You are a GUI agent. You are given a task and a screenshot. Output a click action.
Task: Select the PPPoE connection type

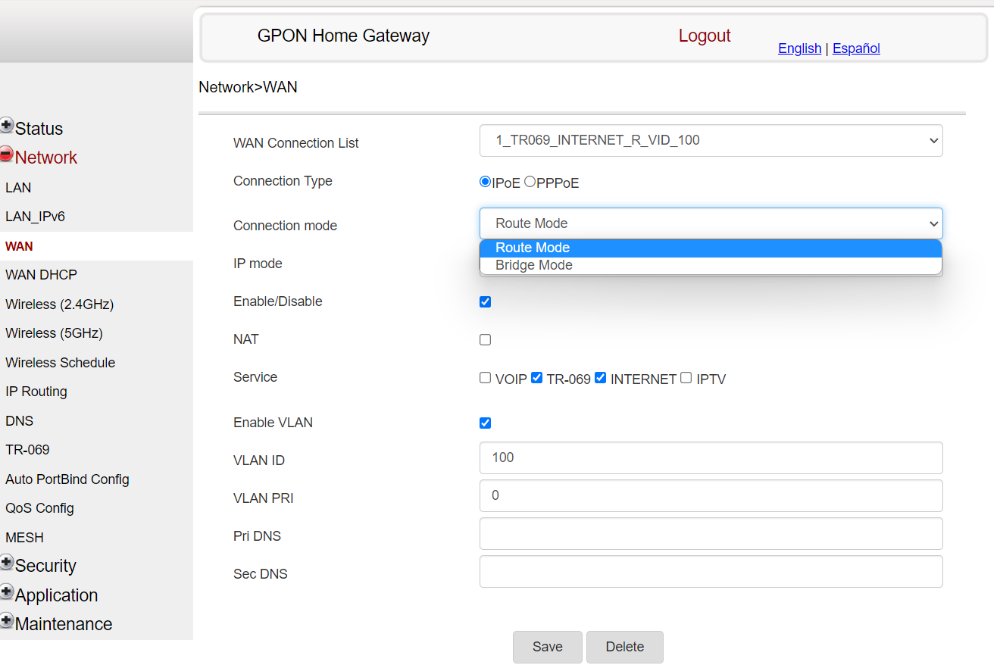coord(530,182)
